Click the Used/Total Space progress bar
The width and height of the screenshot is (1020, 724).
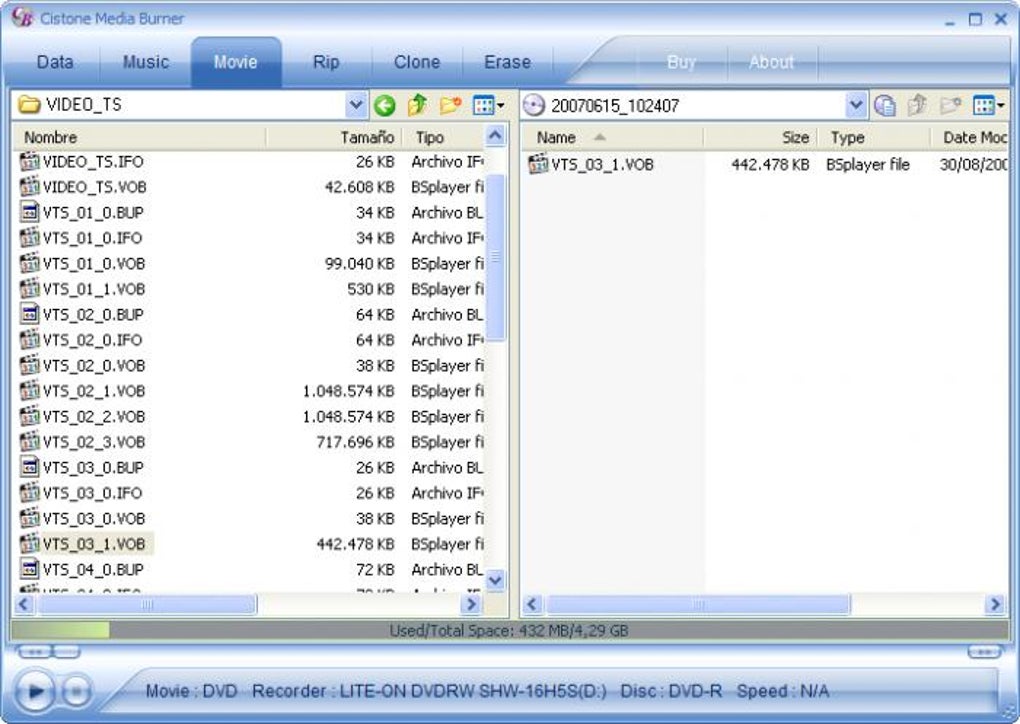point(510,630)
